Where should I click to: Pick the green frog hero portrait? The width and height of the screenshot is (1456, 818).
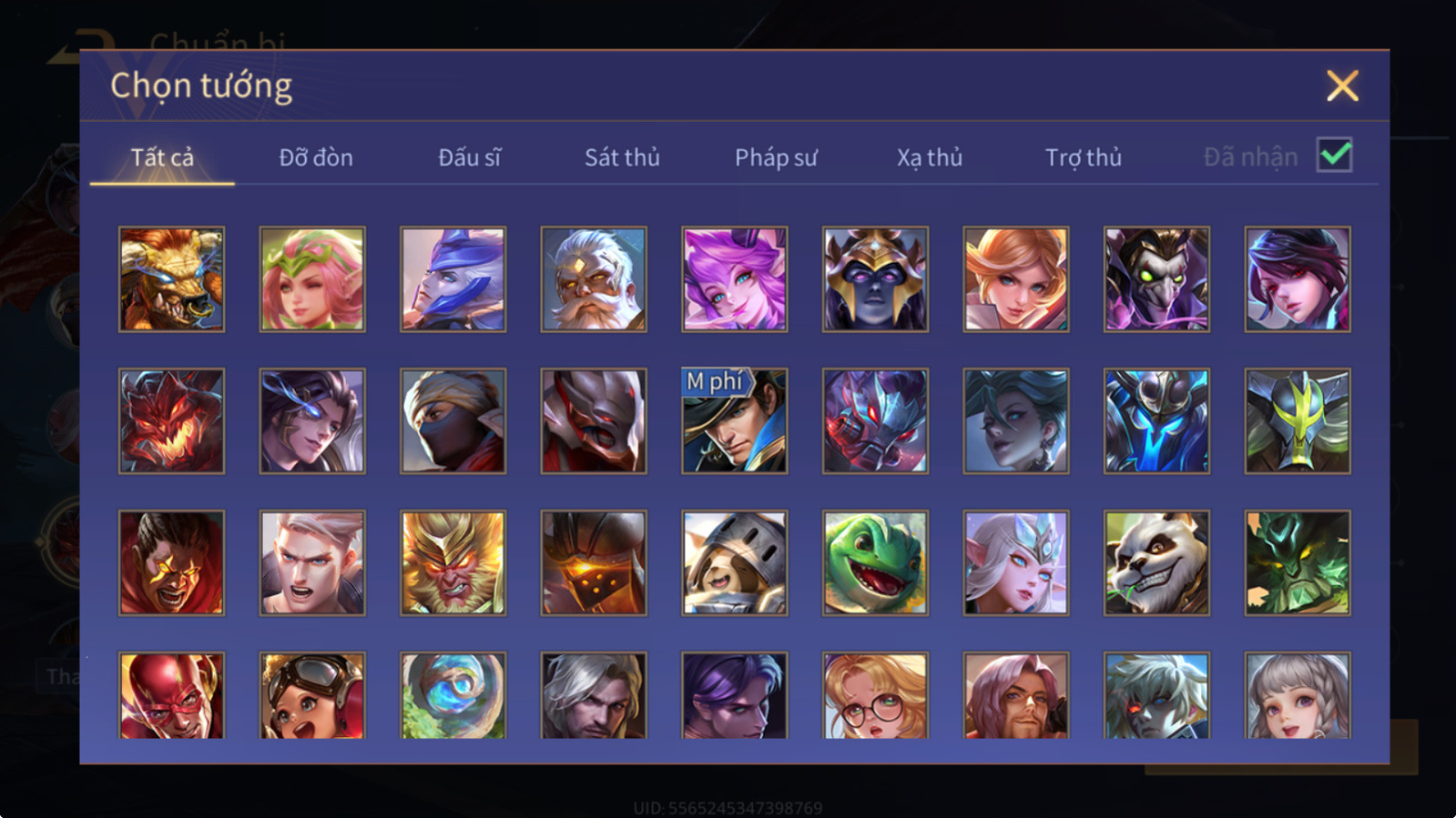pyautogui.click(x=875, y=562)
